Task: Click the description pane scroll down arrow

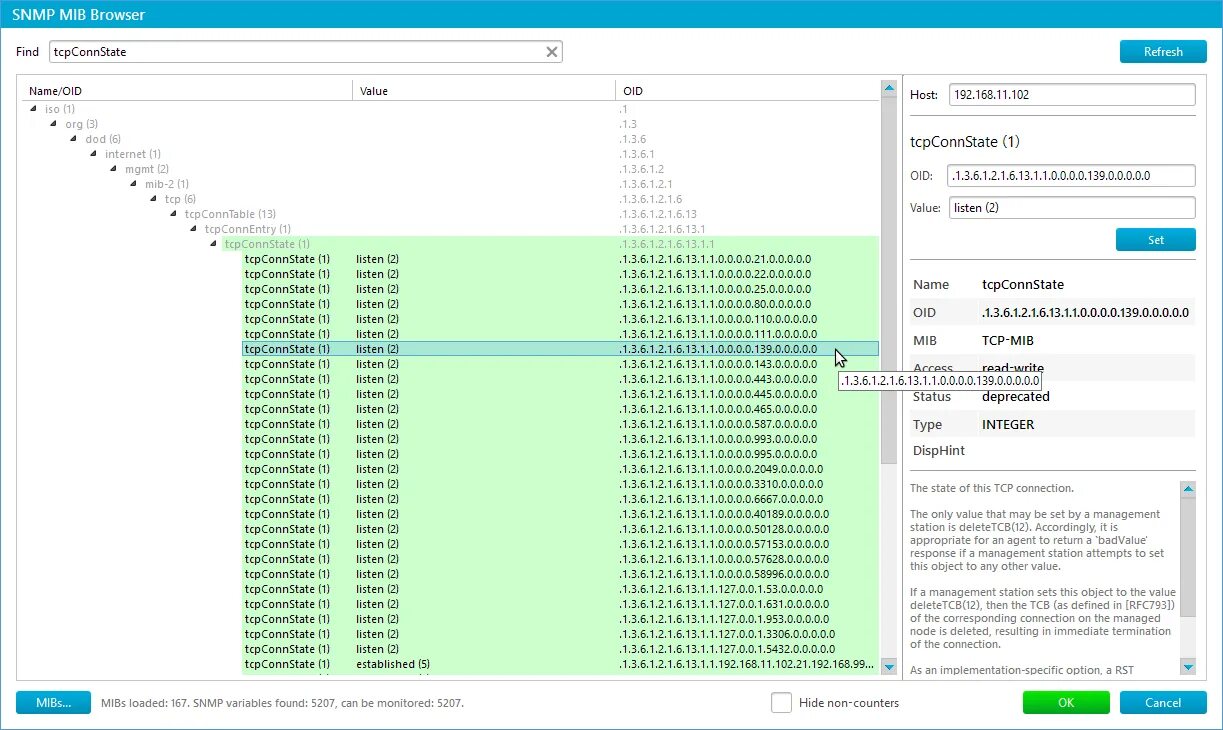Action: click(1188, 667)
